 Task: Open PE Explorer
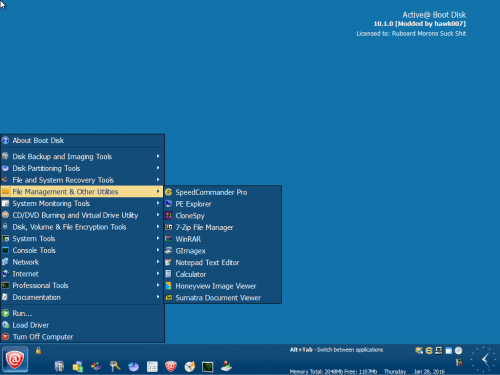[222, 204]
